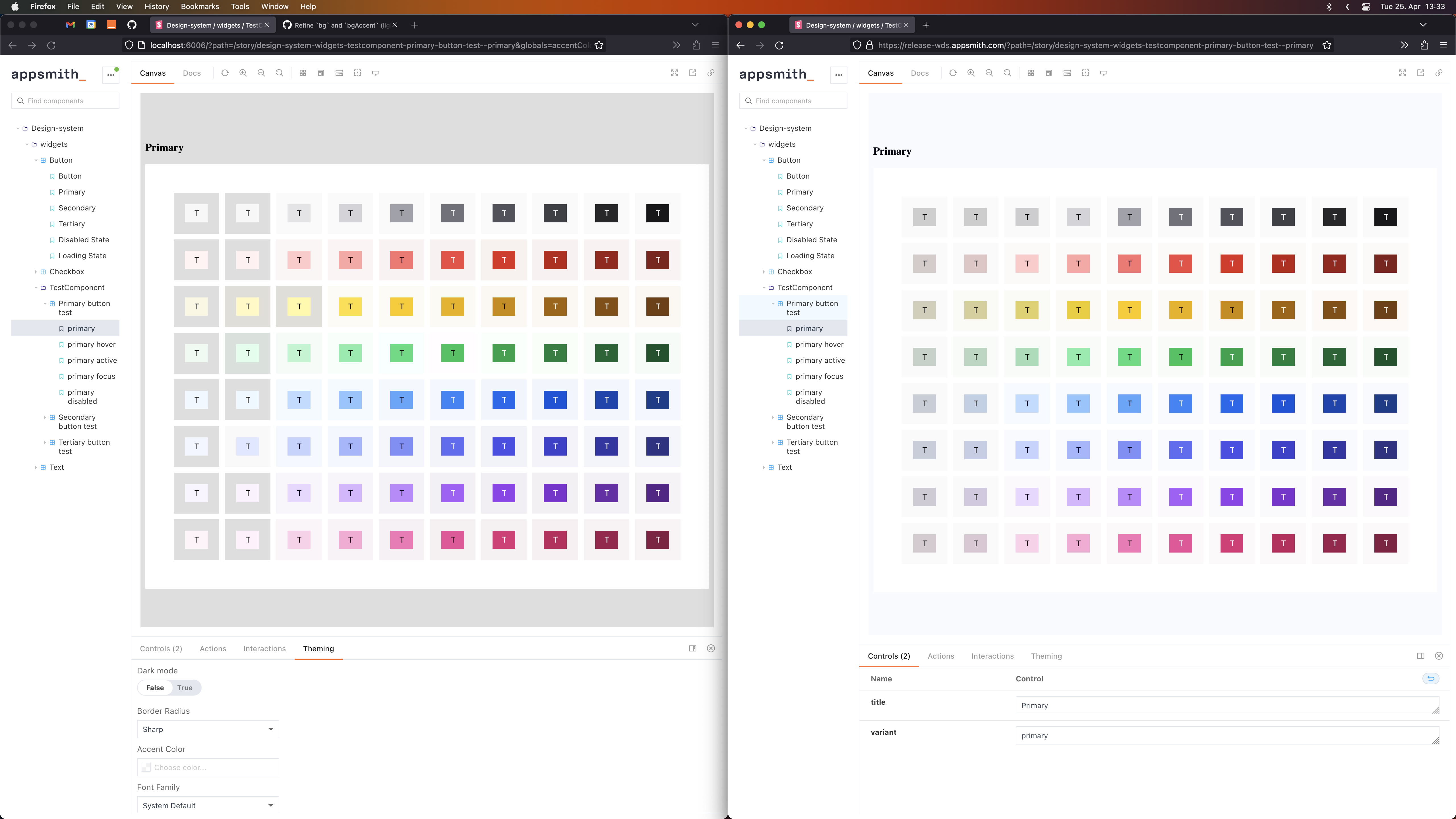Screen dimensions: 1456x819
Task: Copy canvas link in right Storybook toolbar
Action: 1438,73
